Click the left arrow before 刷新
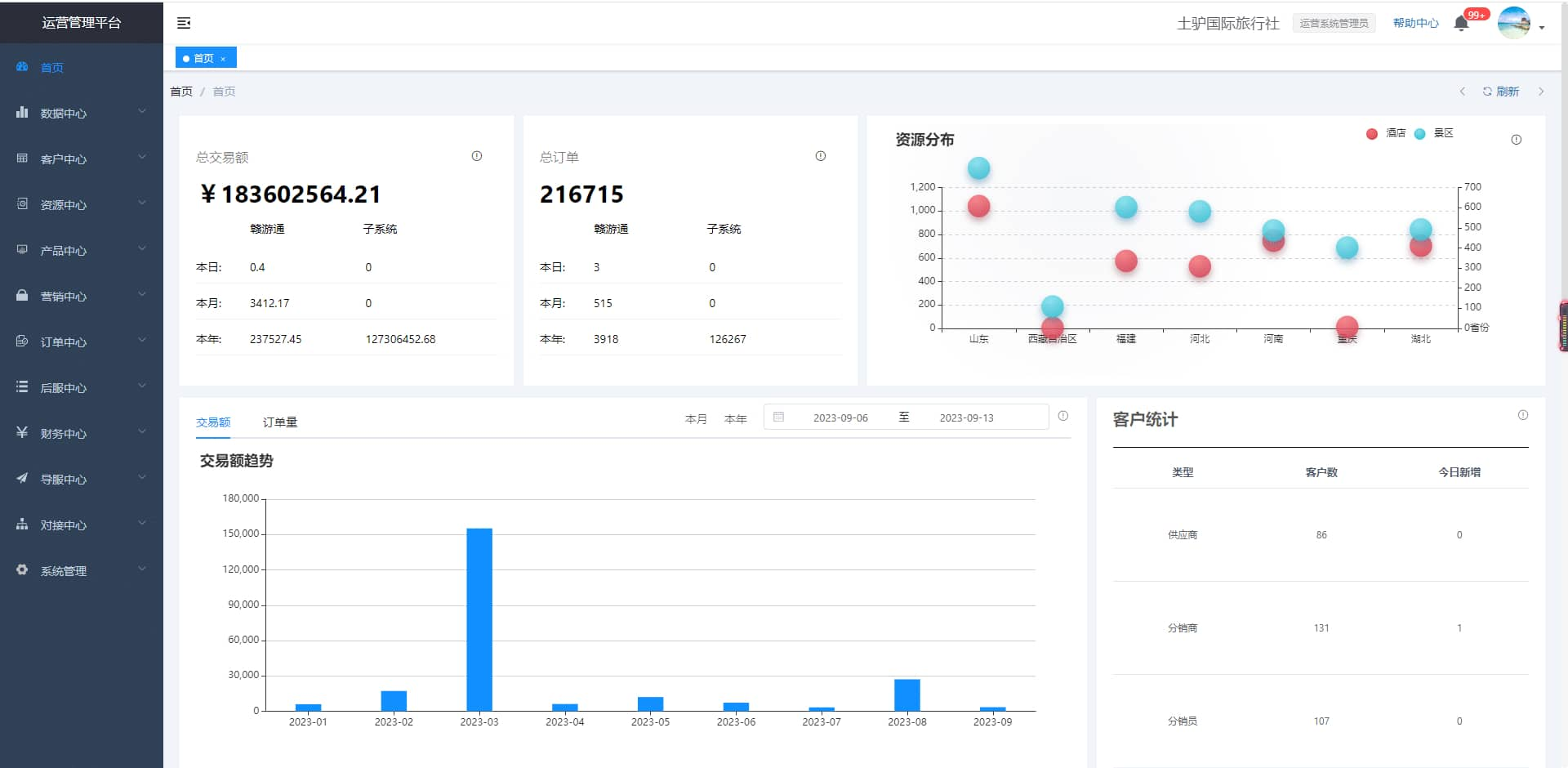 click(x=1463, y=92)
